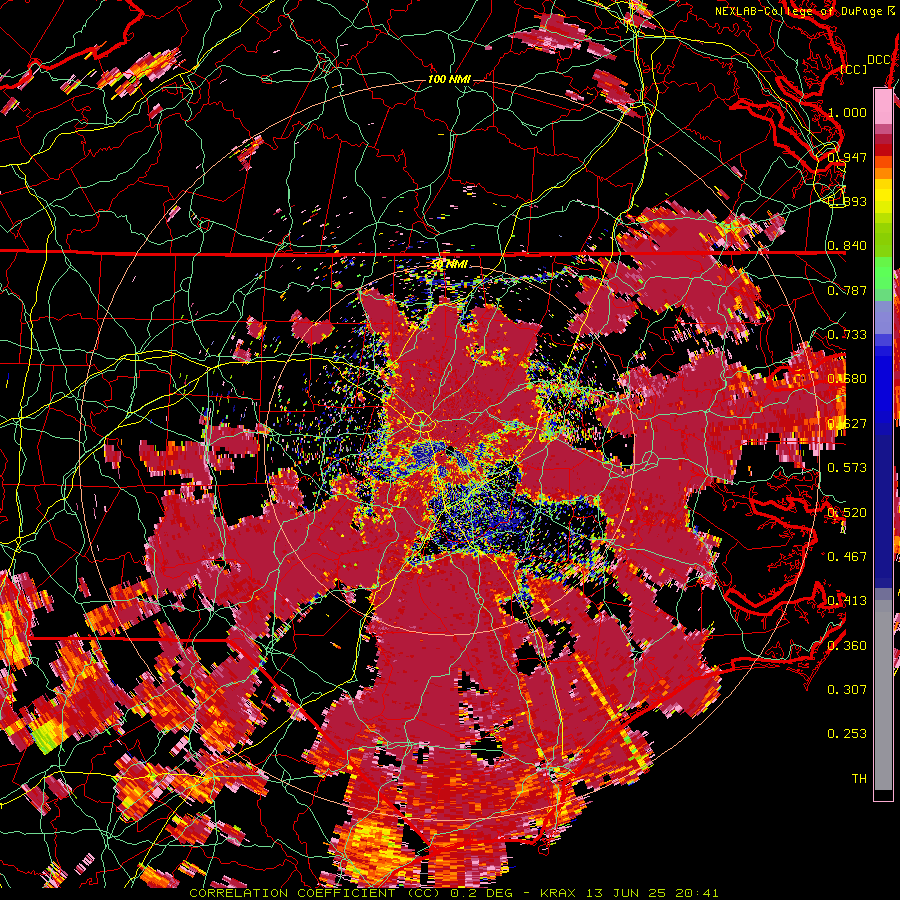Viewport: 900px width, 900px height.
Task: Select the 0.253 scale value
Action: coord(847,734)
